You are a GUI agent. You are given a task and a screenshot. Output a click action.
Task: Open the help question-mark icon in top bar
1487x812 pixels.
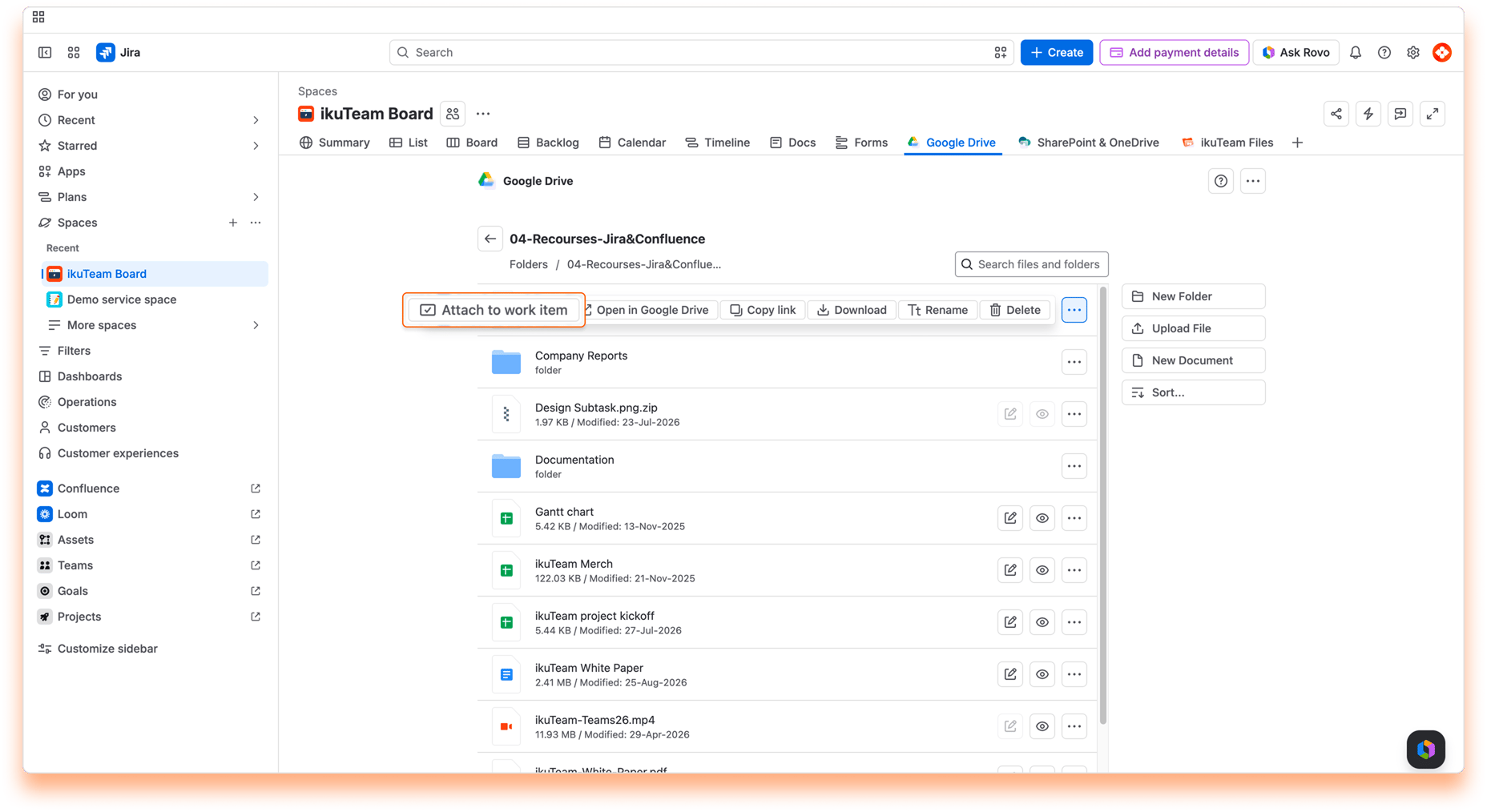pos(1384,53)
